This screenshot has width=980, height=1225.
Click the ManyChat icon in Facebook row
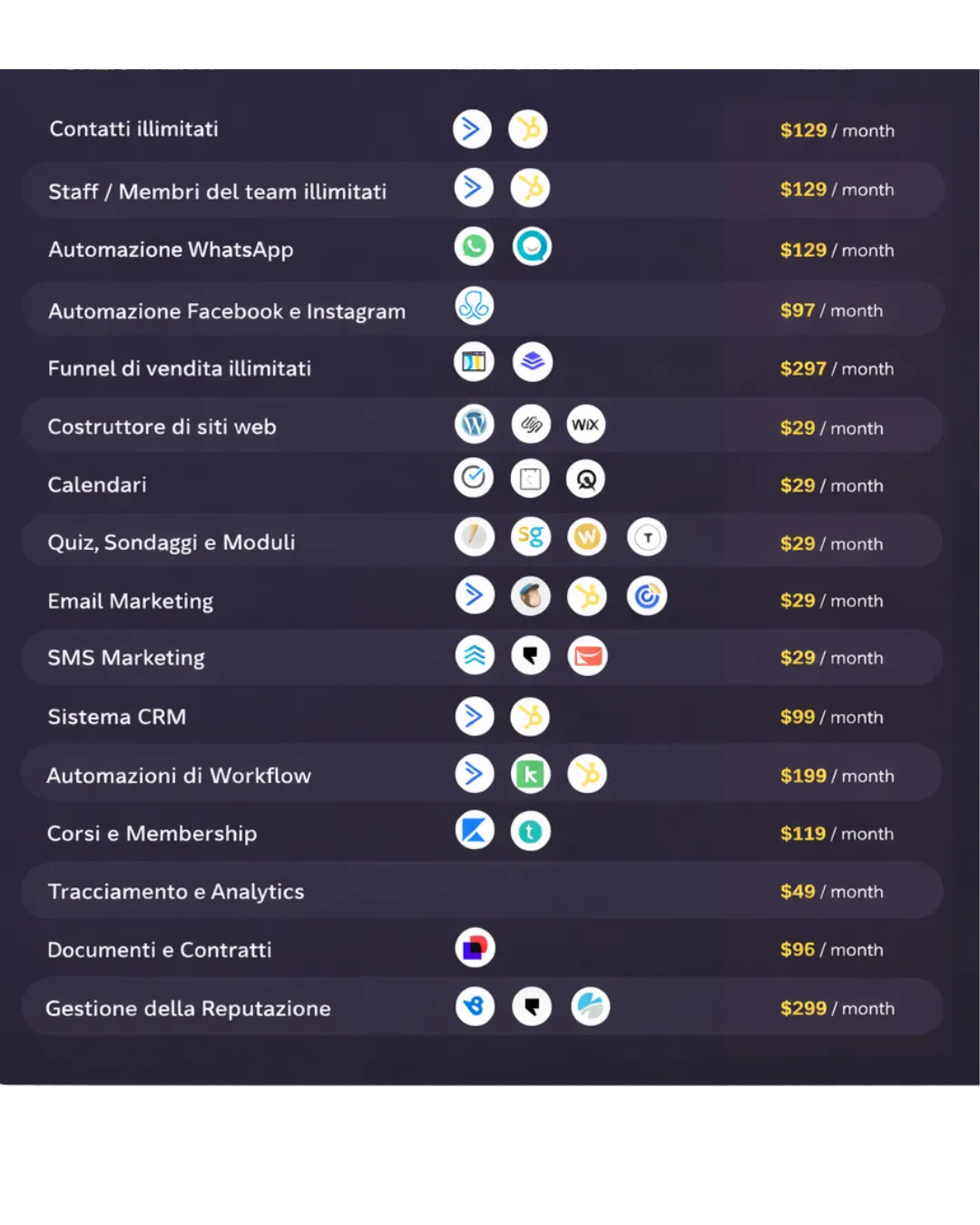(x=474, y=307)
